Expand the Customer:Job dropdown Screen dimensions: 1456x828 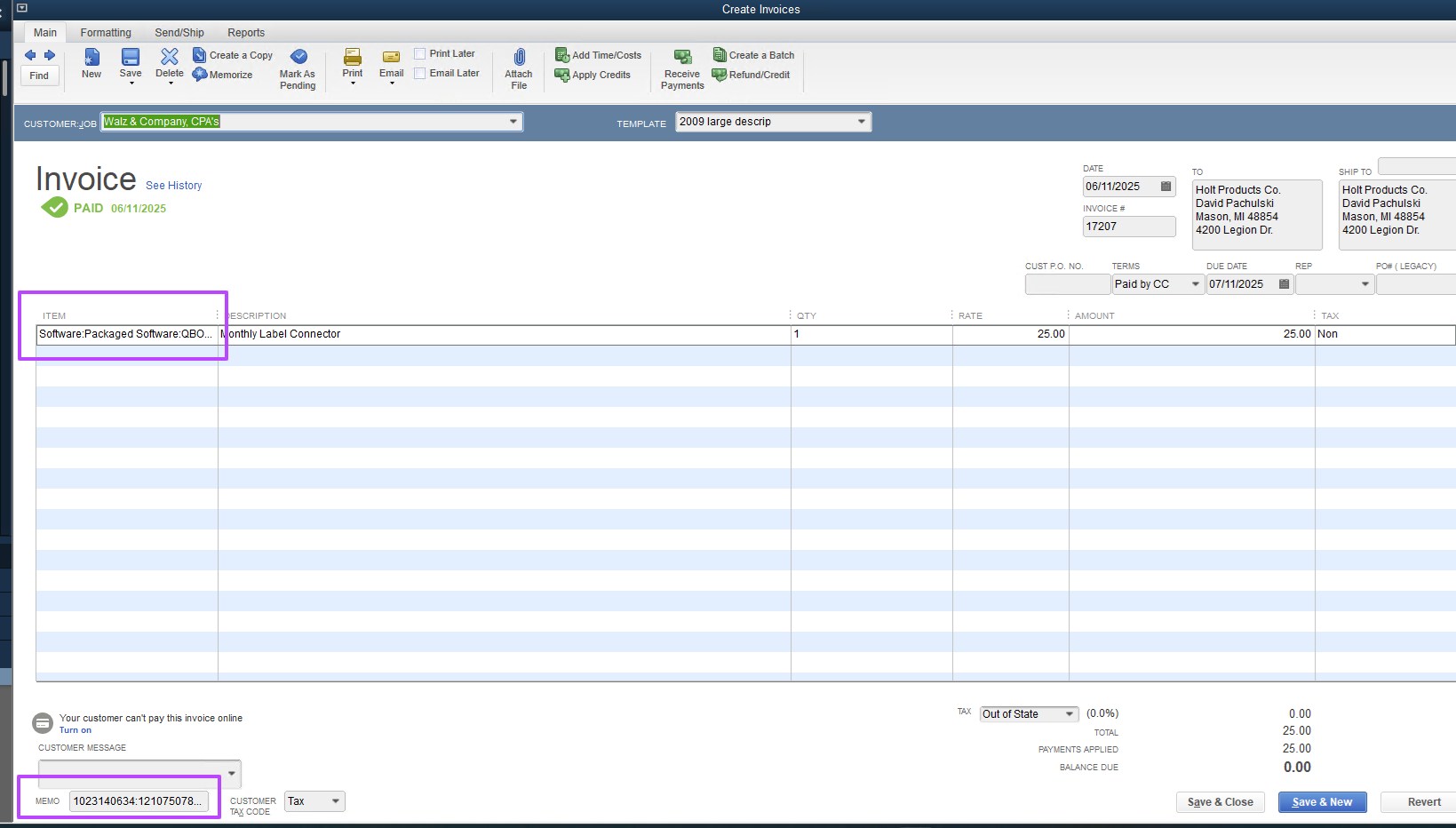[513, 122]
